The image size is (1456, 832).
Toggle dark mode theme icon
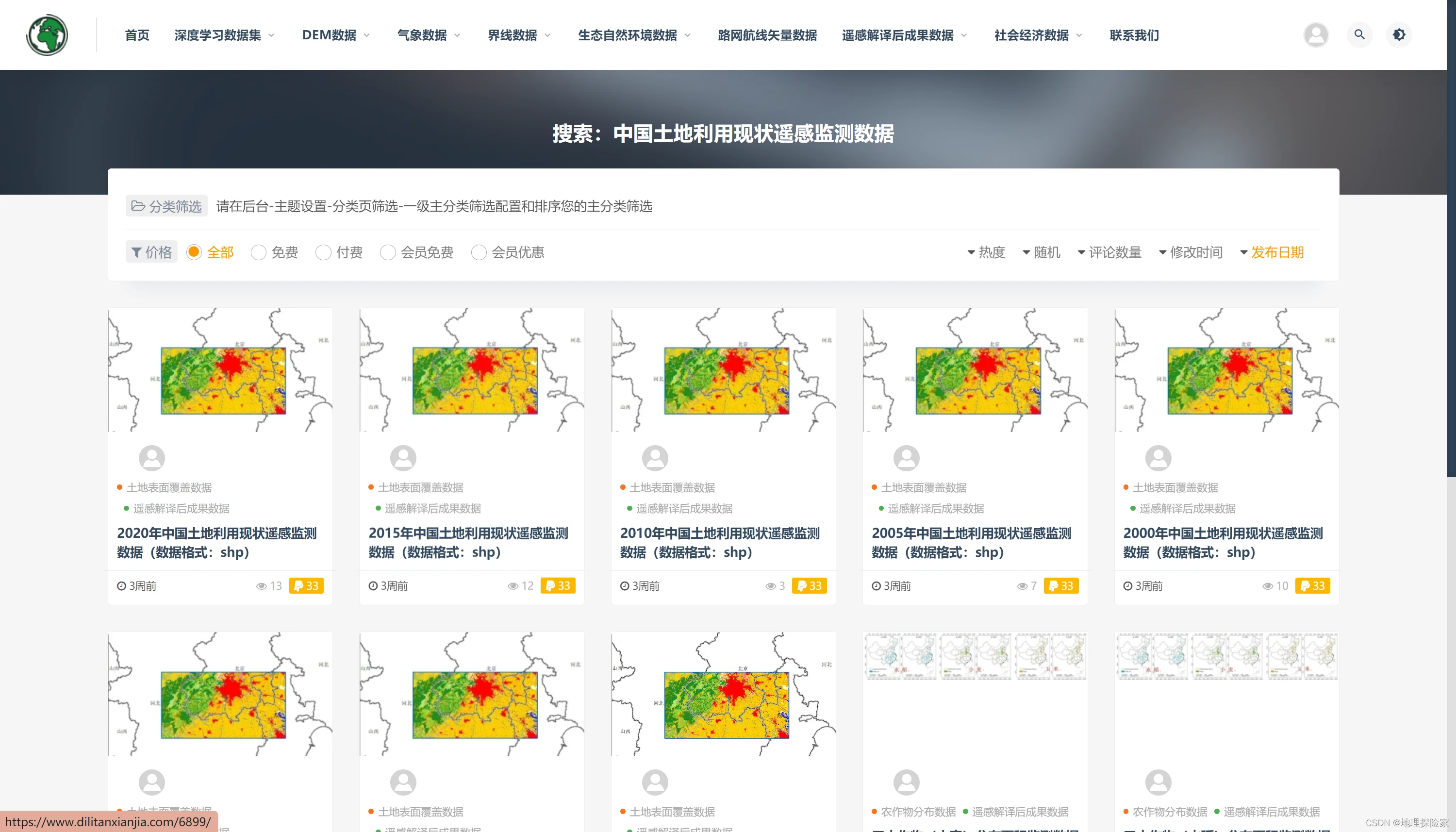1398,35
